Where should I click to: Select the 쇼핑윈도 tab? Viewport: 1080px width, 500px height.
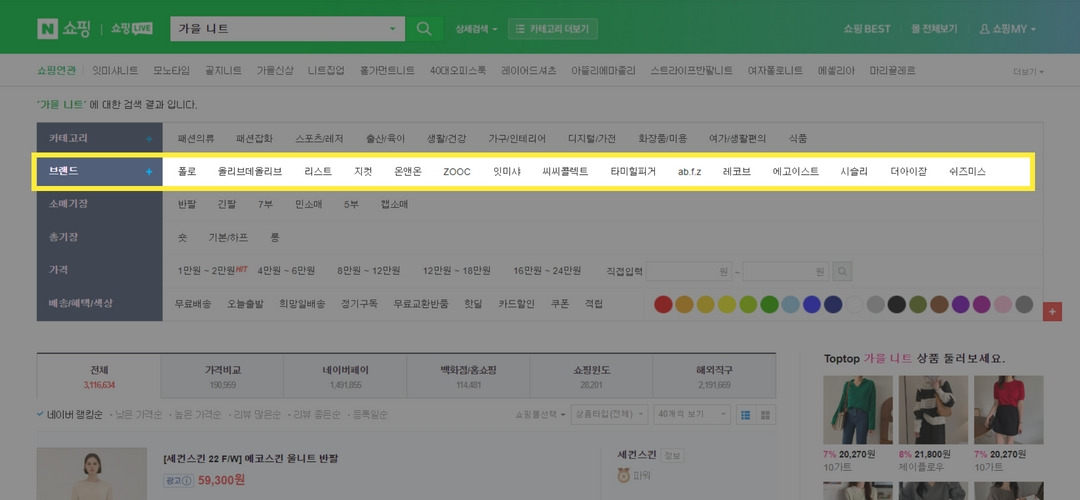(592, 376)
